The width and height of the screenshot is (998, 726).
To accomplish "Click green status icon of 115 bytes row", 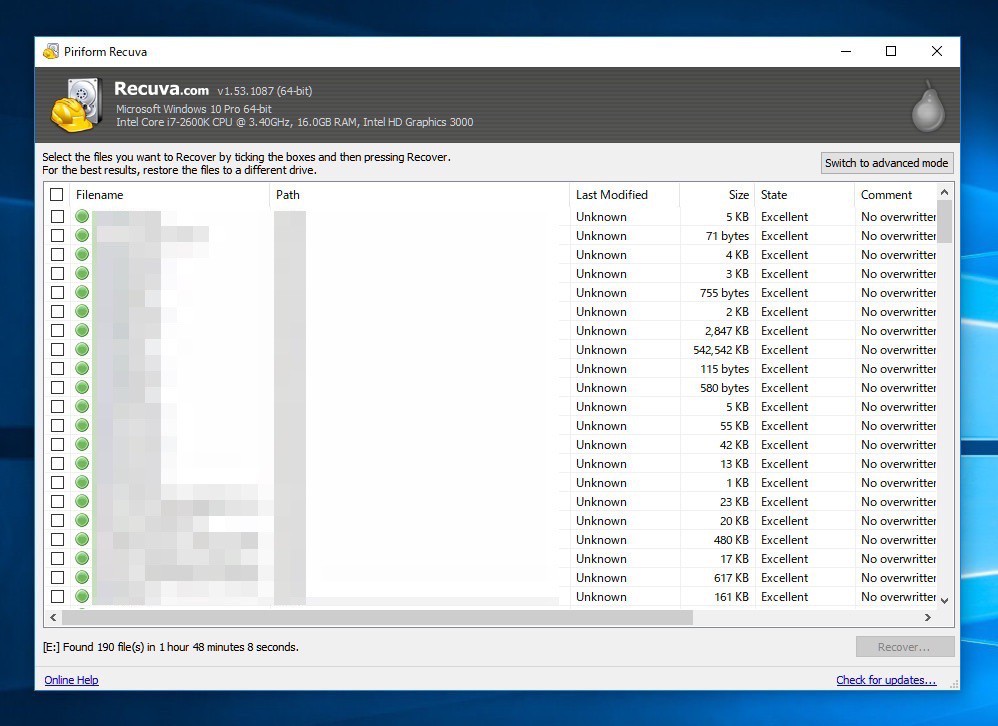I will (x=81, y=368).
